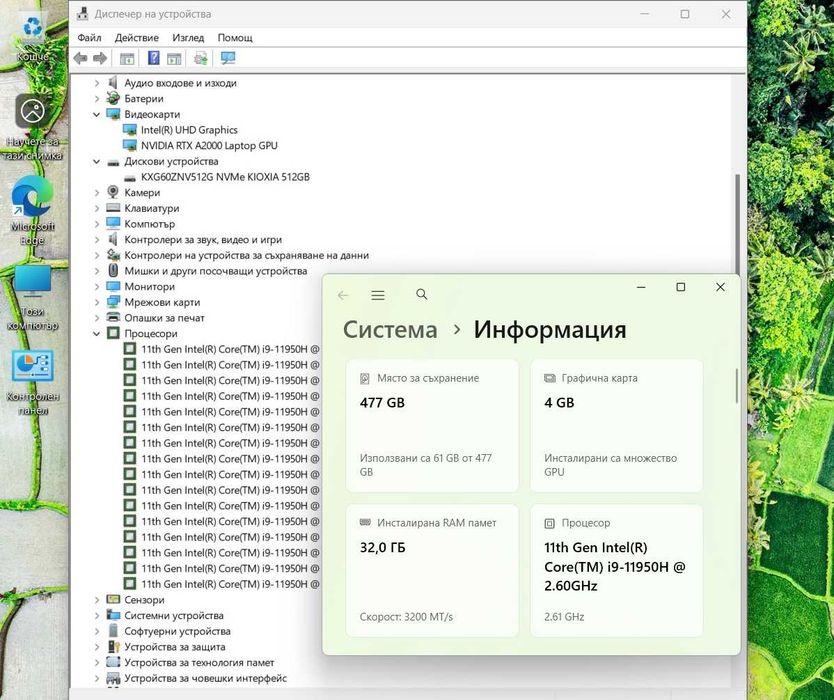This screenshot has height=700, width=834.
Task: Select Контролери за звук, видео и игри row
Action: pos(203,240)
